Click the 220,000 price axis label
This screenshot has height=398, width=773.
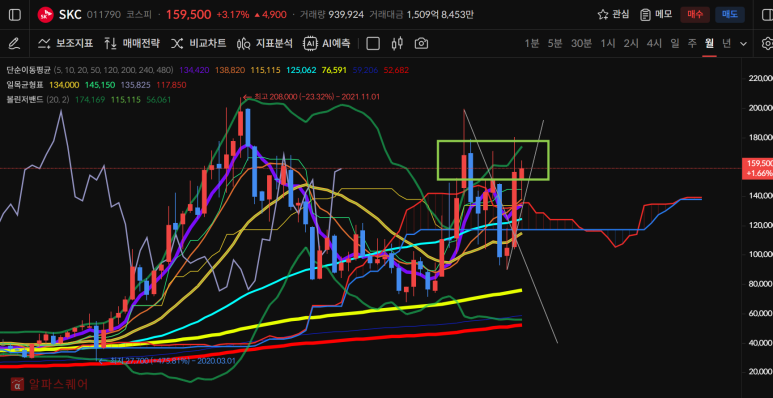(760, 78)
